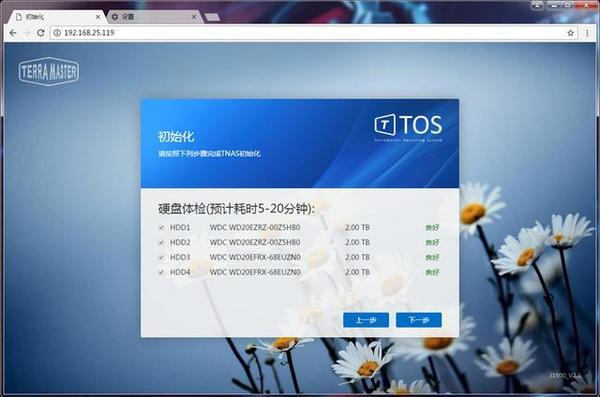Switch to the 初始化 browser tab
The image size is (600, 397).
55,17
